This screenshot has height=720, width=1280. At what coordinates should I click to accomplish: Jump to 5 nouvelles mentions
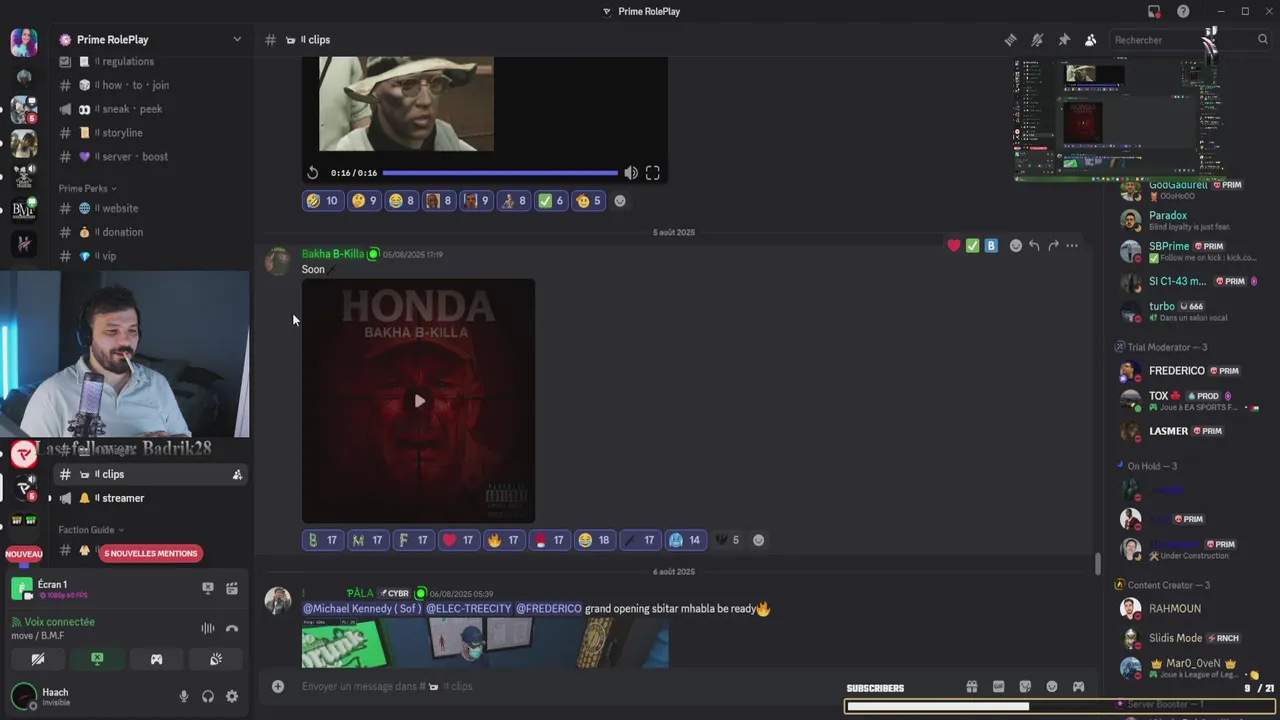pos(150,553)
